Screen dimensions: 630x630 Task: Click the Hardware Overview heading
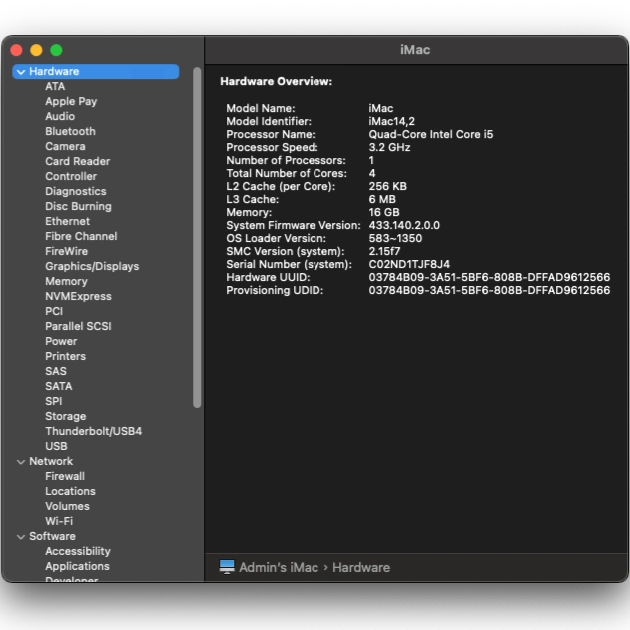click(x=276, y=82)
